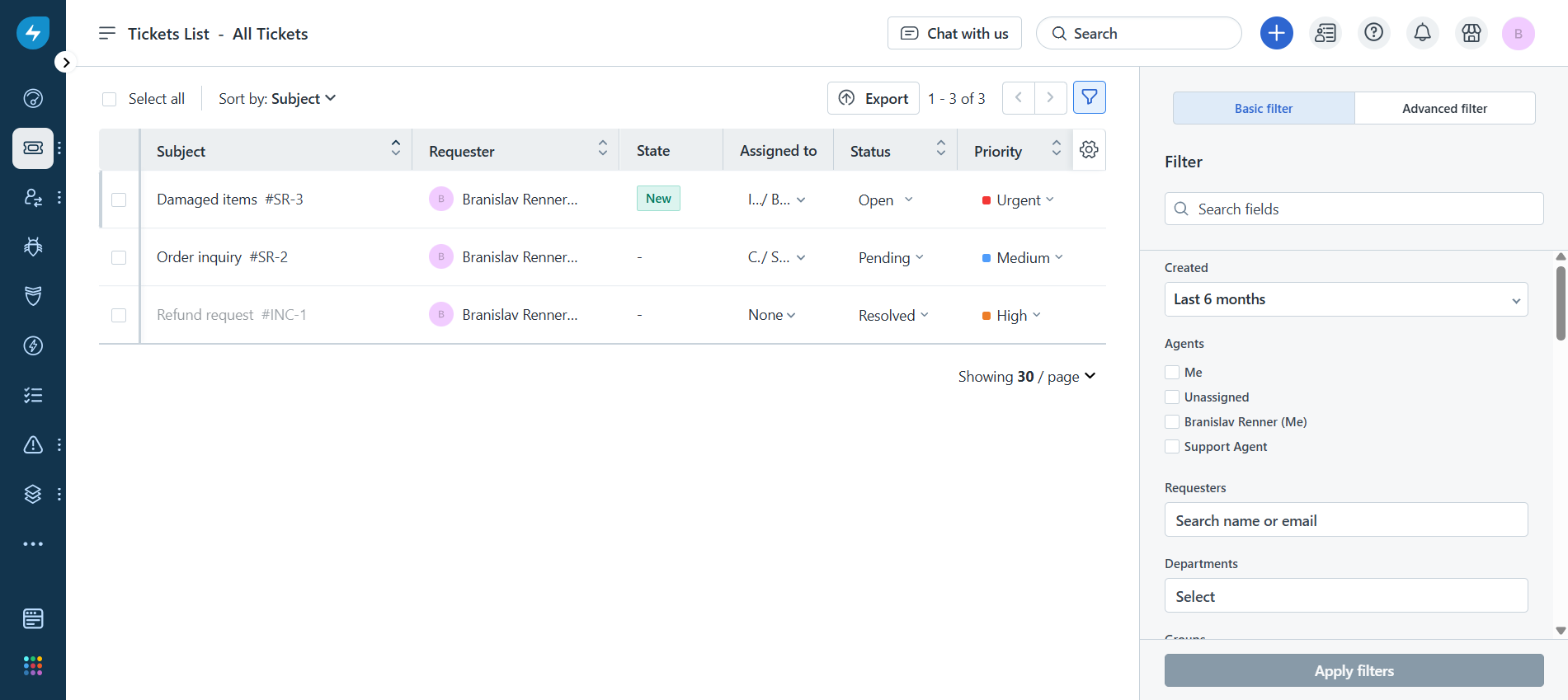Select the Basic filter tab
Viewport: 1568px width, 700px height.
pyautogui.click(x=1263, y=109)
